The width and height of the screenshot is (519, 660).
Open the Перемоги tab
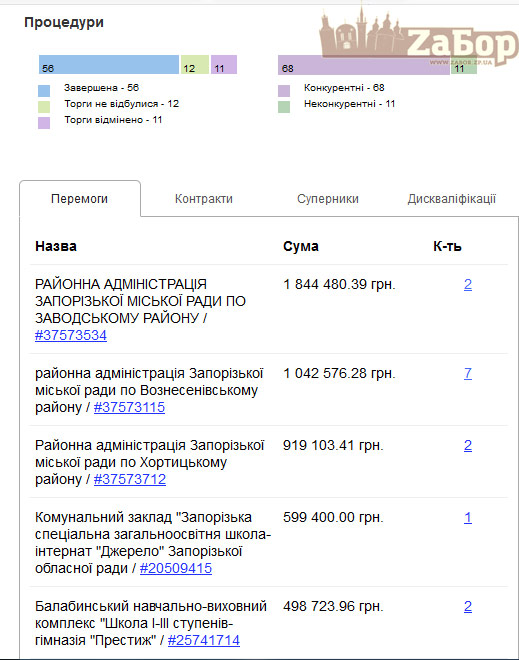[x=80, y=199]
